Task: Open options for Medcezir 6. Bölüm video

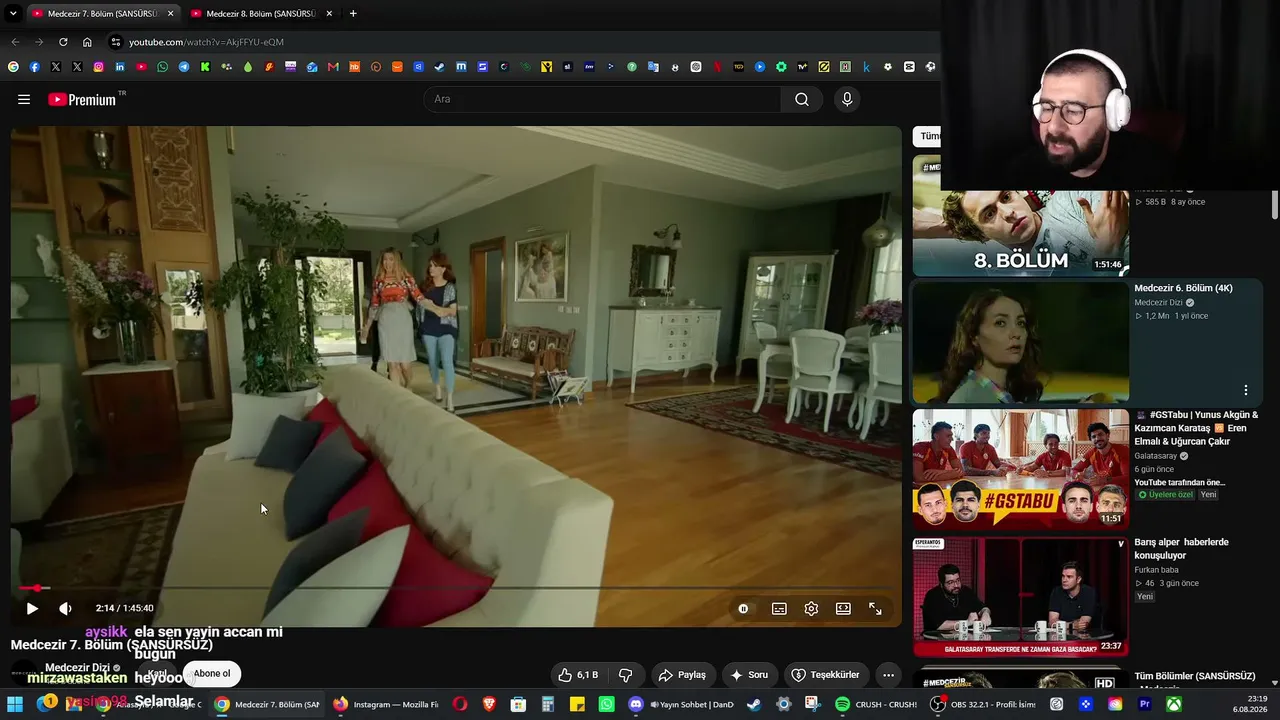Action: pyautogui.click(x=1246, y=390)
